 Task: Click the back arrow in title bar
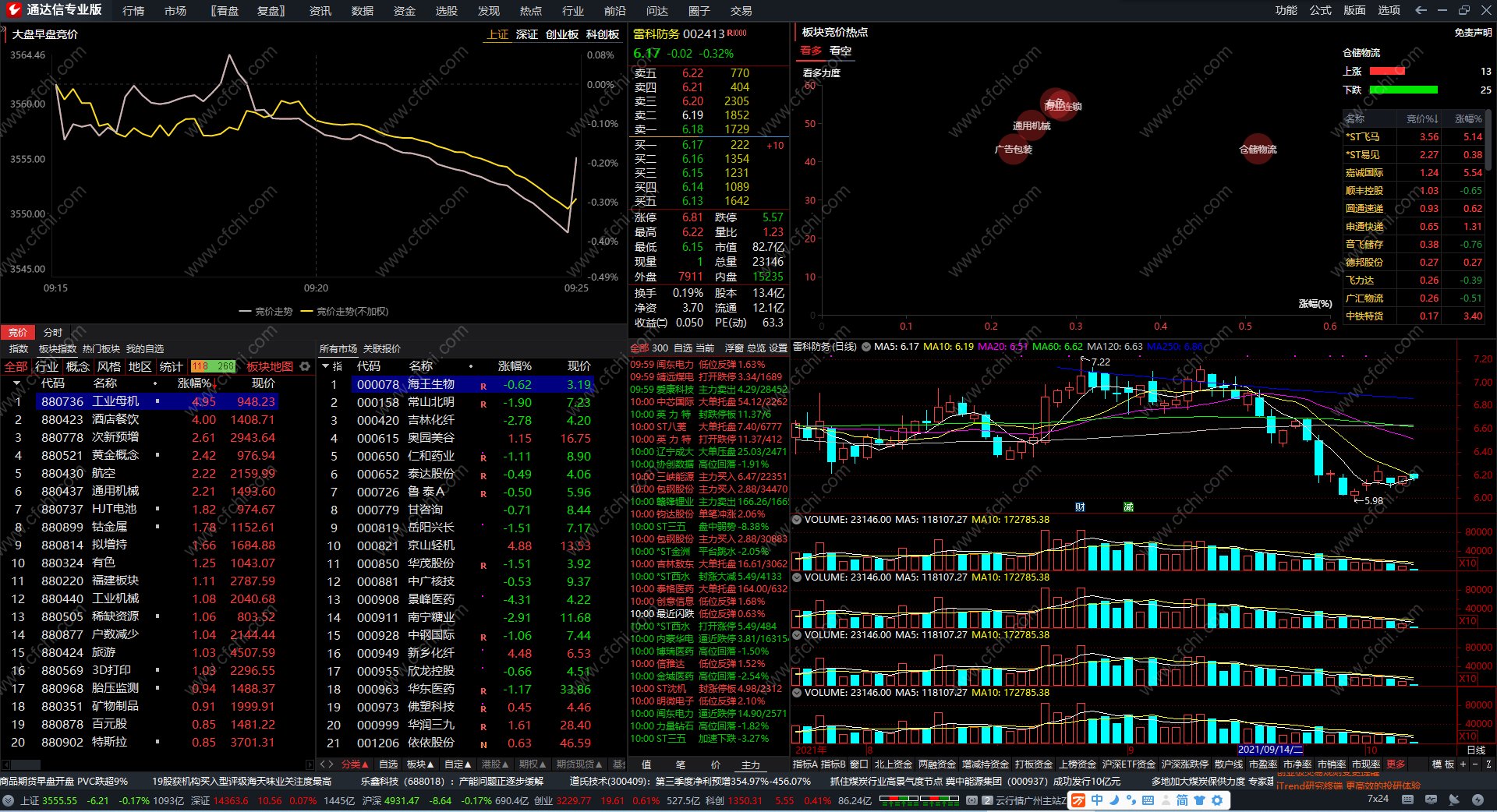point(1421,10)
